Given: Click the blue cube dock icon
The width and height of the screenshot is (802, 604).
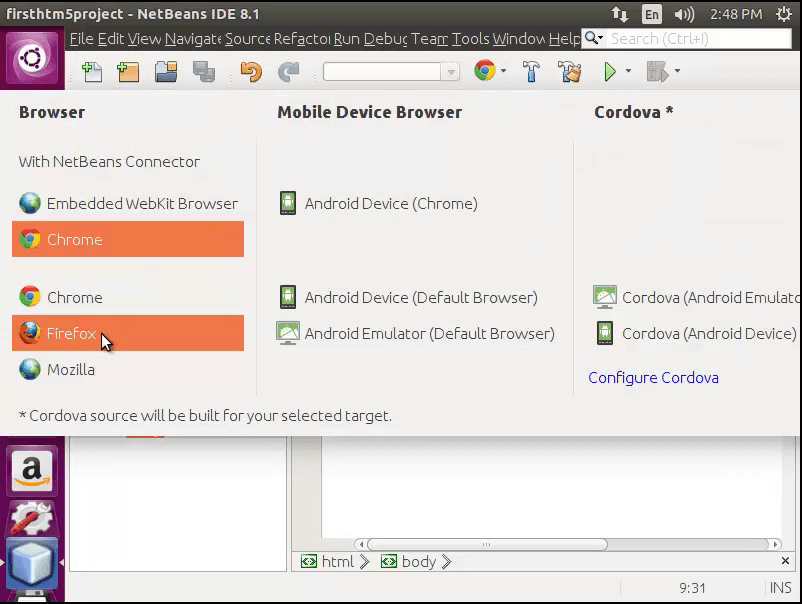Looking at the screenshot, I should 32,564.
